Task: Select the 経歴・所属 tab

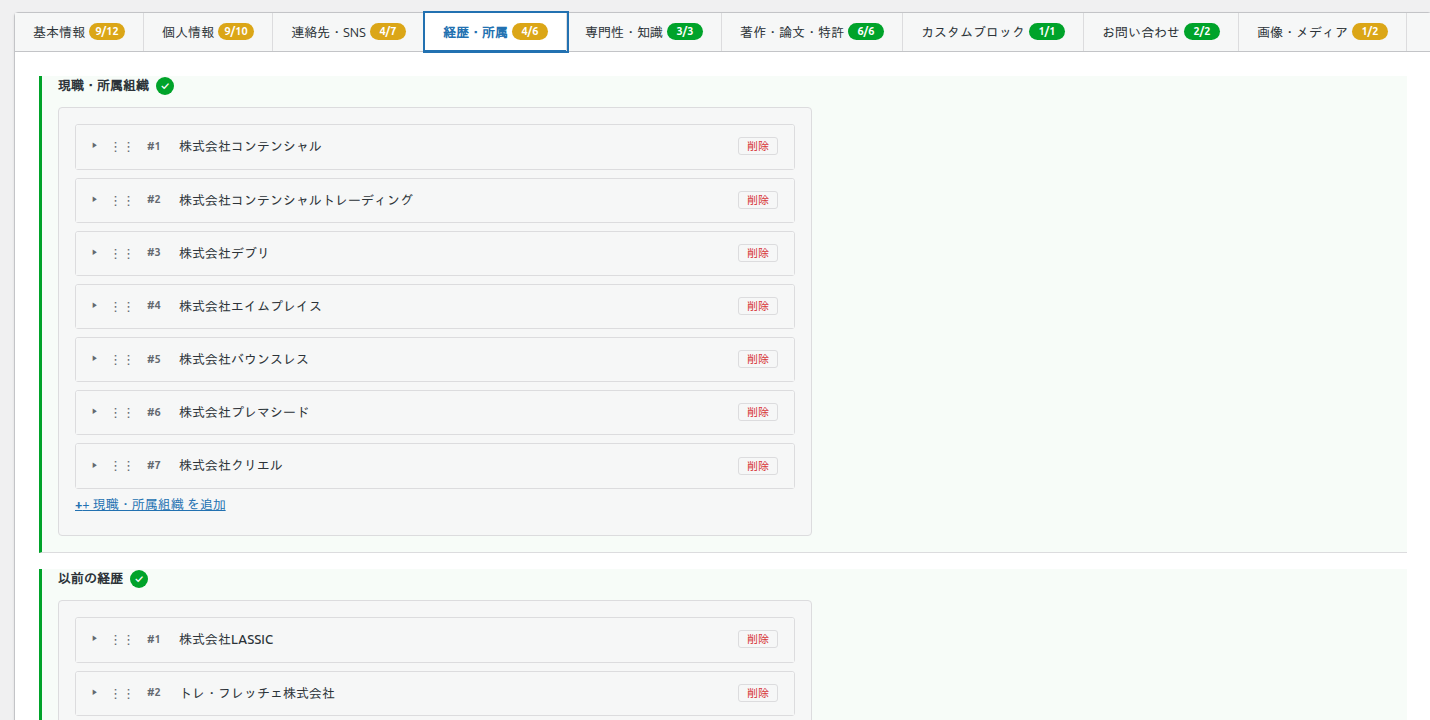Action: pos(496,32)
